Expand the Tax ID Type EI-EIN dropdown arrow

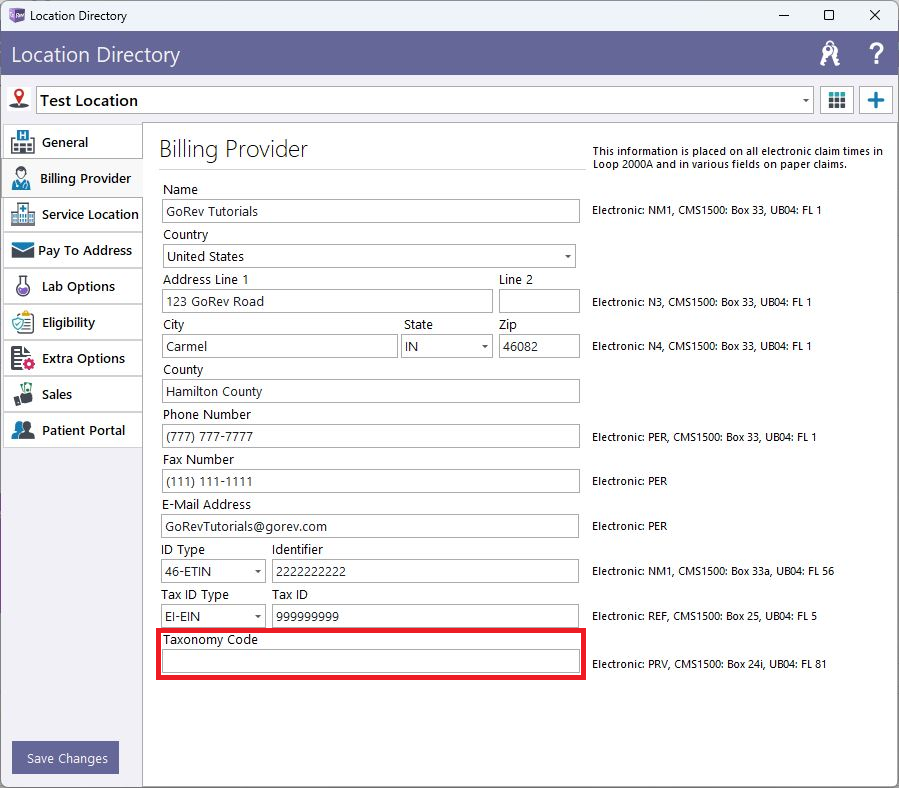257,617
